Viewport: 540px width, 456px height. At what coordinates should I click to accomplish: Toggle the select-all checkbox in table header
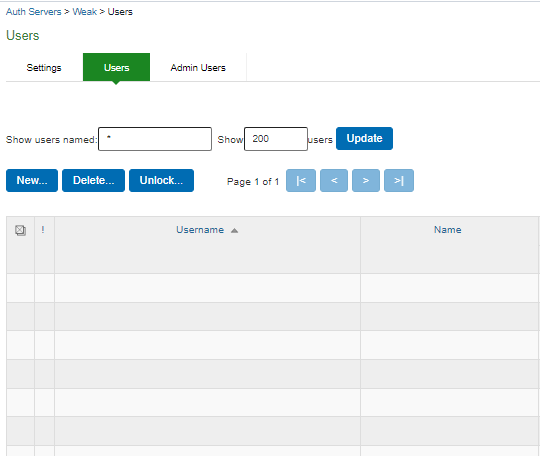[20, 230]
